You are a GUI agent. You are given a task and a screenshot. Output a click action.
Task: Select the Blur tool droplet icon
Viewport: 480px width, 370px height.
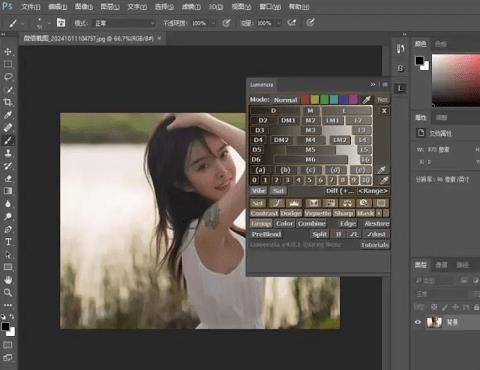coord(8,204)
